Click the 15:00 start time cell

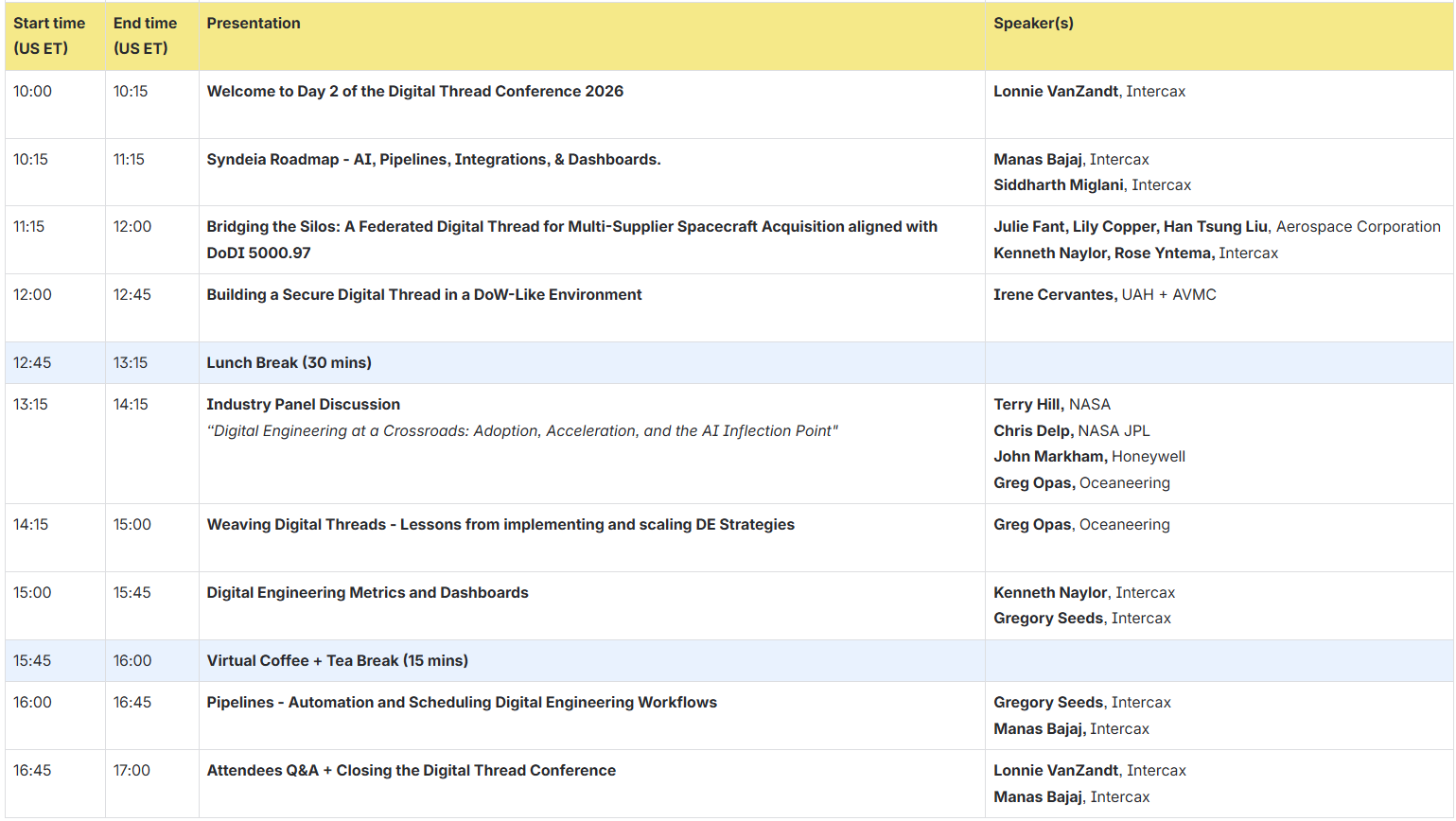pos(55,606)
